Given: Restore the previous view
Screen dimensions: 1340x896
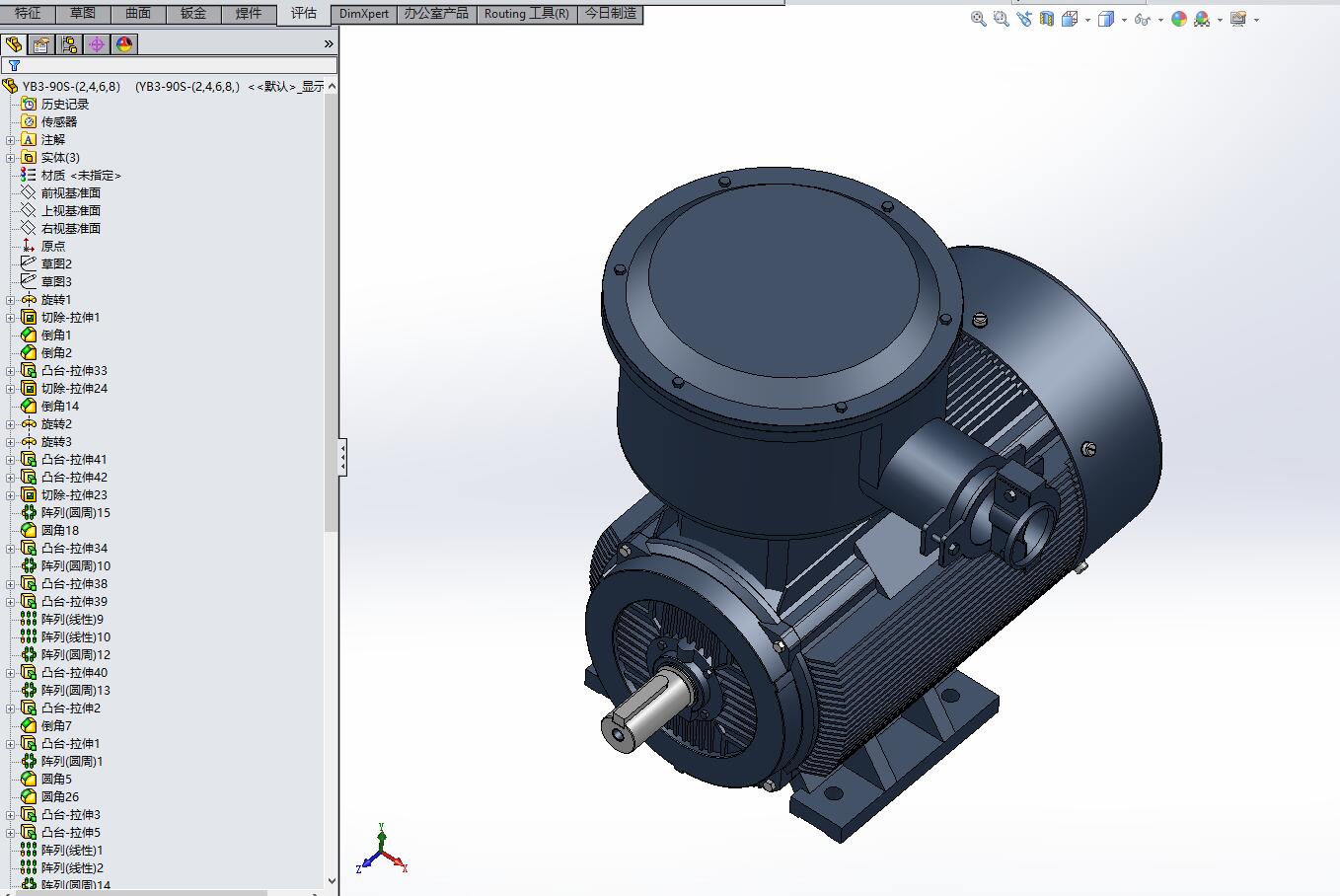Looking at the screenshot, I should [1024, 19].
